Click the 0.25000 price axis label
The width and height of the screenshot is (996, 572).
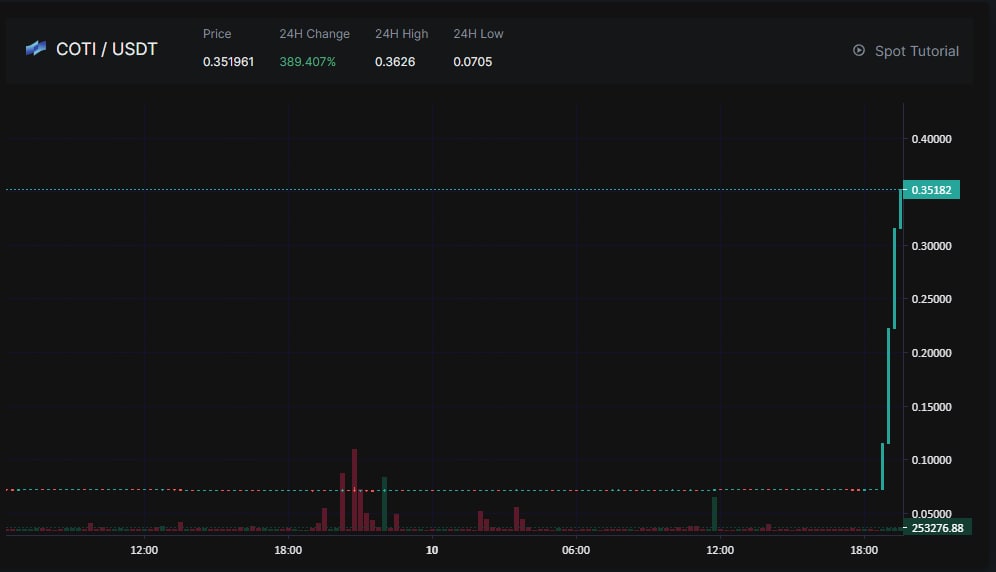click(x=931, y=299)
